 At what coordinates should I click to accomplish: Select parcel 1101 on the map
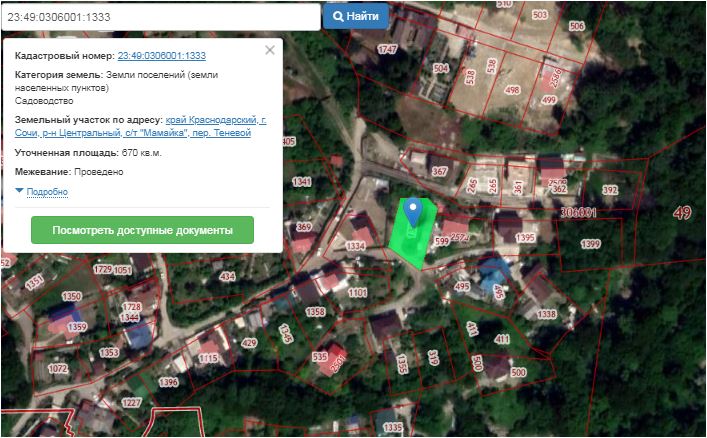coord(358,293)
